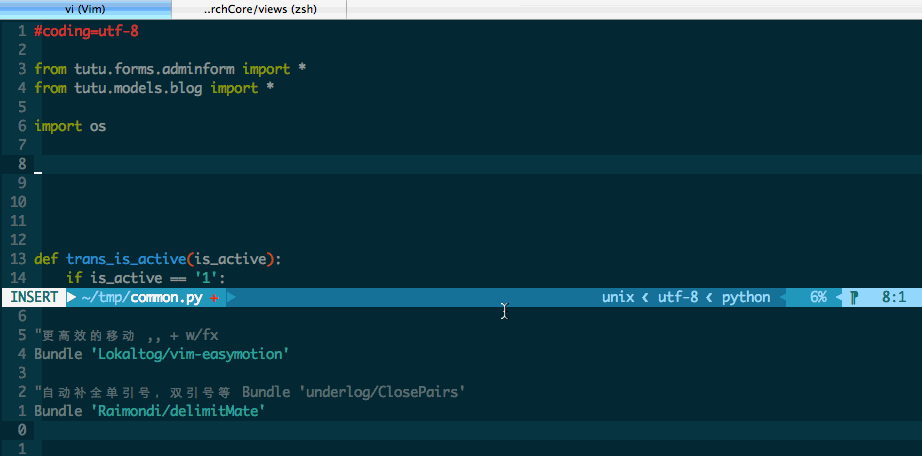Click line number 8 in the gutter

(x=22, y=164)
